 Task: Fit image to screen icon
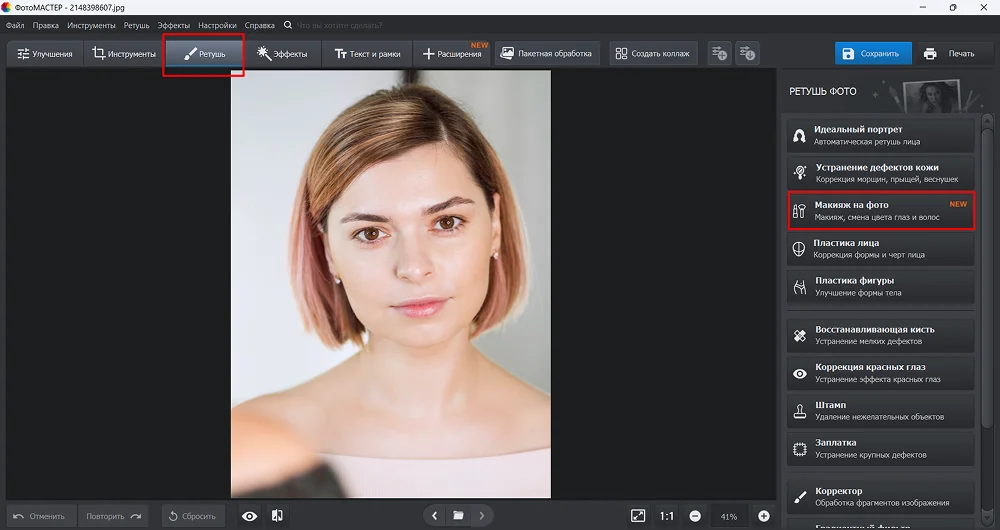click(638, 516)
